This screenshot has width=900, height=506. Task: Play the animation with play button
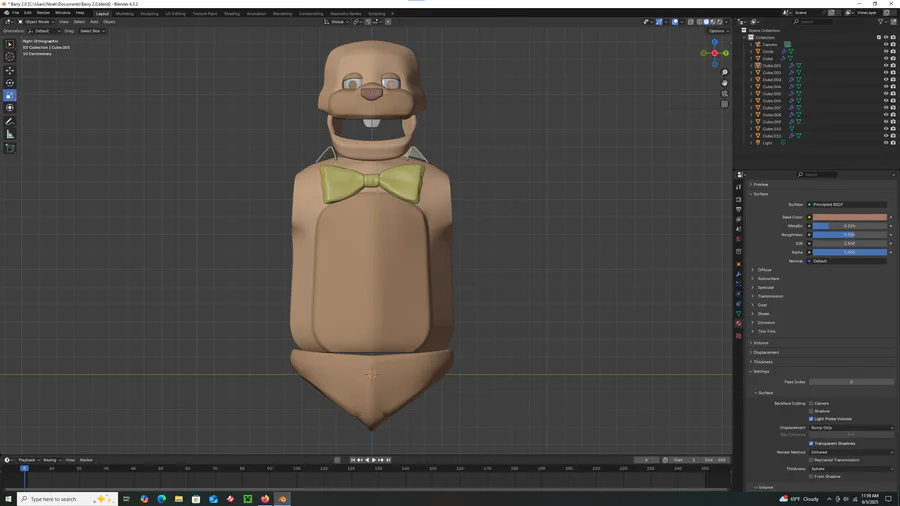[x=374, y=460]
